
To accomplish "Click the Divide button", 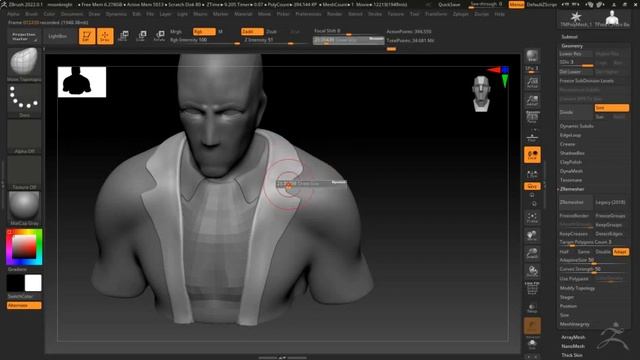I will pos(576,112).
